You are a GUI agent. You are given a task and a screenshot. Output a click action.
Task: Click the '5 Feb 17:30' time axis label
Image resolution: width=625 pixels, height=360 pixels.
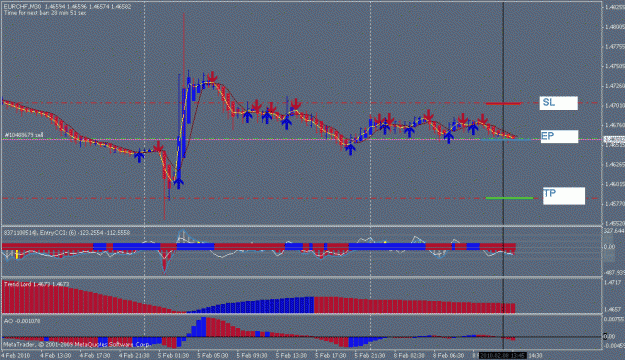click(330, 355)
